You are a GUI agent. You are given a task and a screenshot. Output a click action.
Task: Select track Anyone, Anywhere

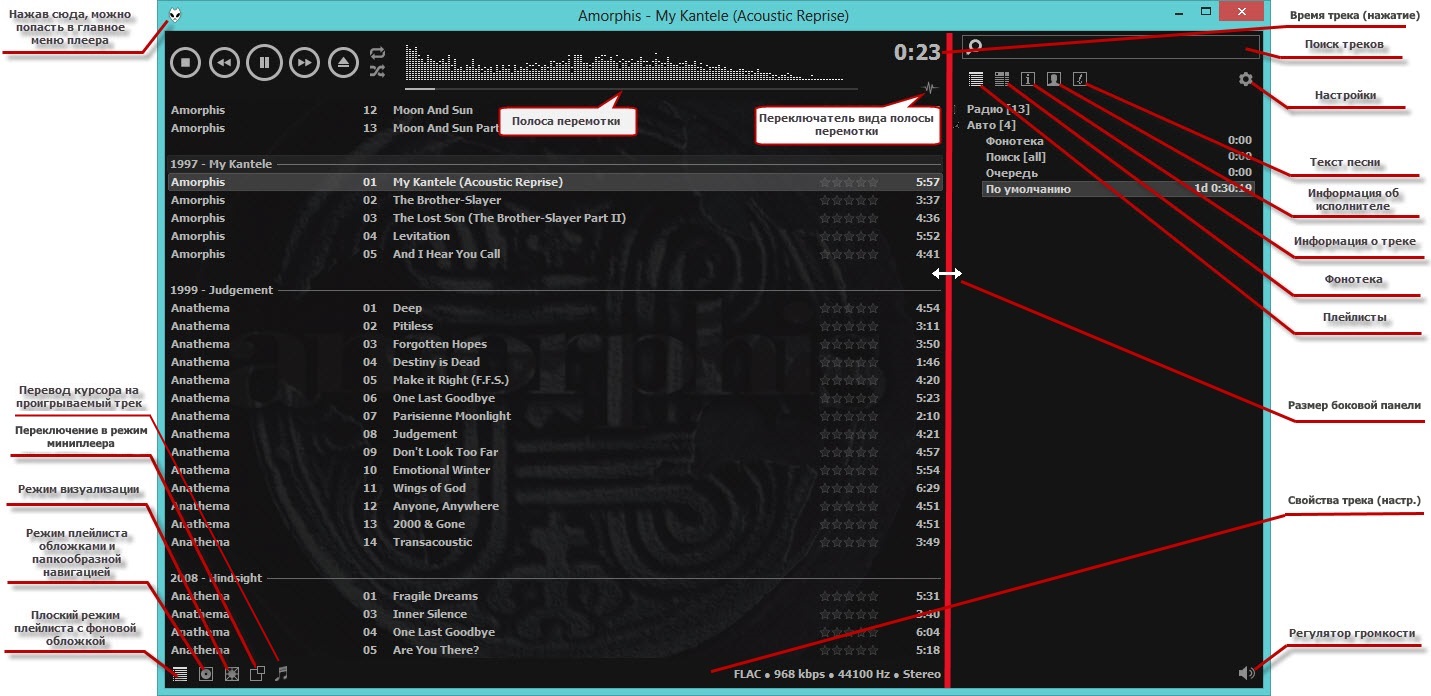pyautogui.click(x=555, y=506)
